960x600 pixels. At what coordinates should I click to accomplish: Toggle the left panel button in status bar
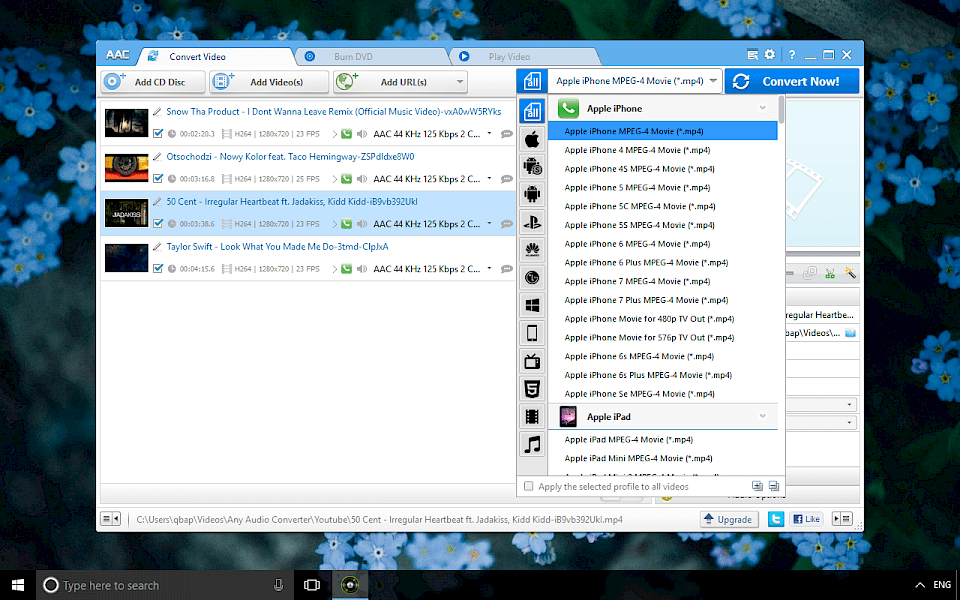[x=110, y=519]
